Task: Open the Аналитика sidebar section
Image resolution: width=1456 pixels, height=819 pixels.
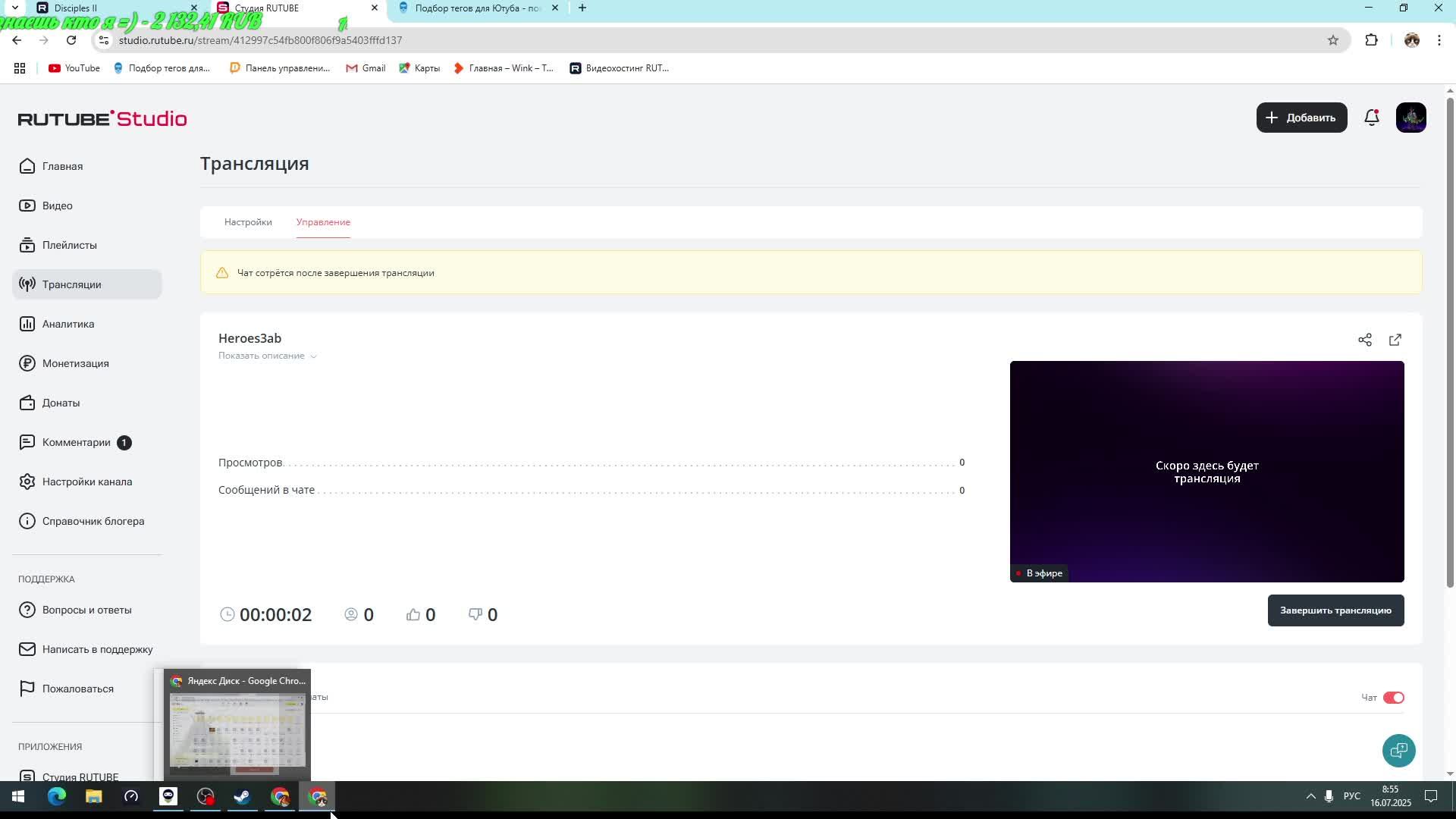Action: (x=68, y=324)
